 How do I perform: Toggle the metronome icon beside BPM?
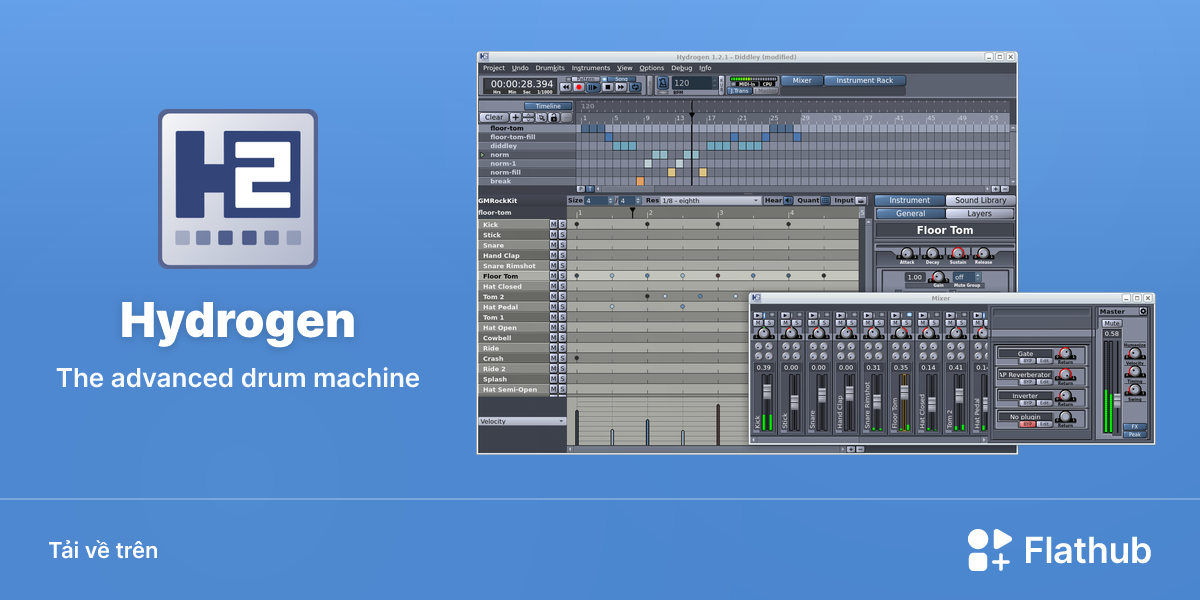pyautogui.click(x=661, y=84)
